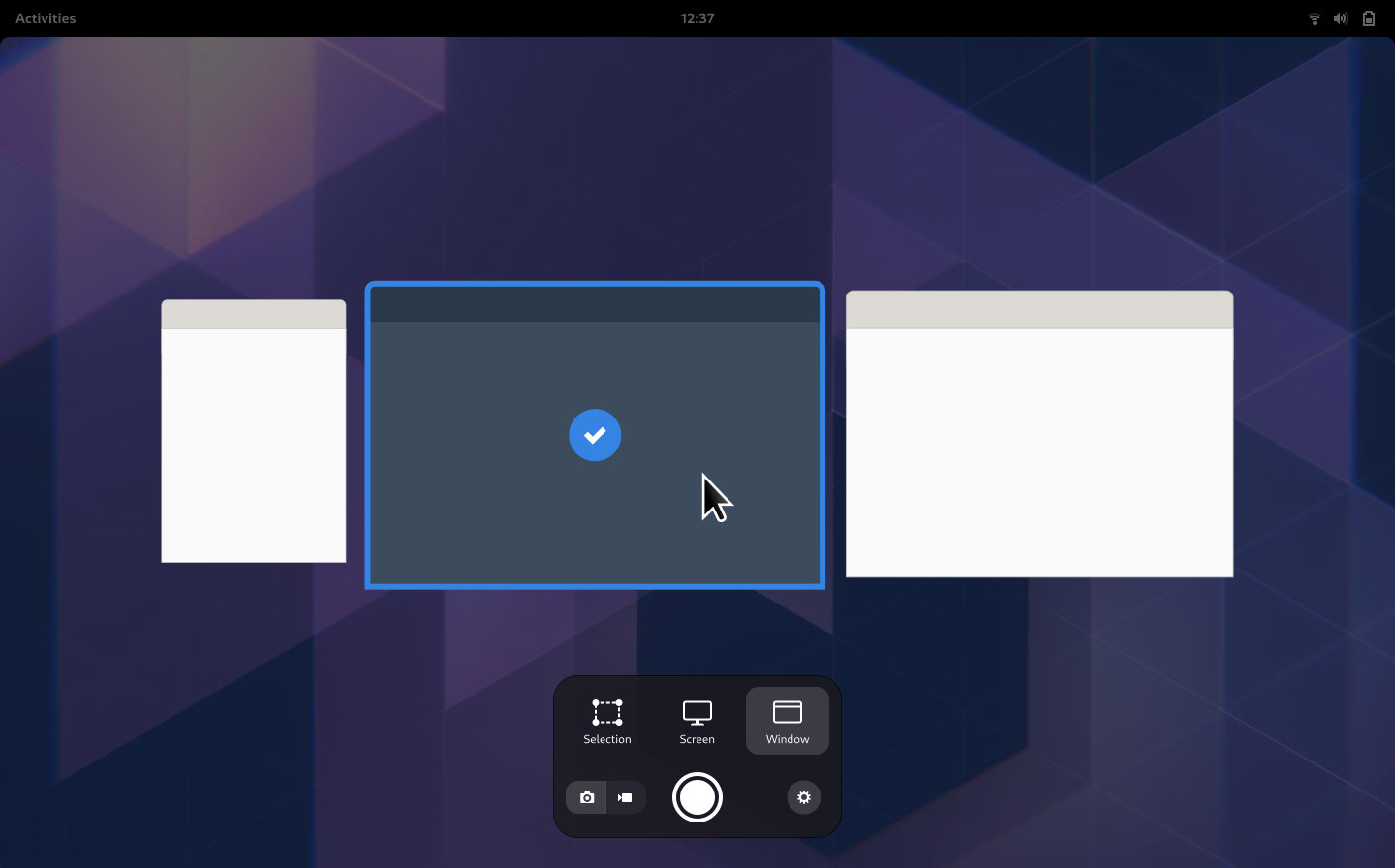The image size is (1395, 868).
Task: Click the blue checkmark on selected window
Action: 595,435
